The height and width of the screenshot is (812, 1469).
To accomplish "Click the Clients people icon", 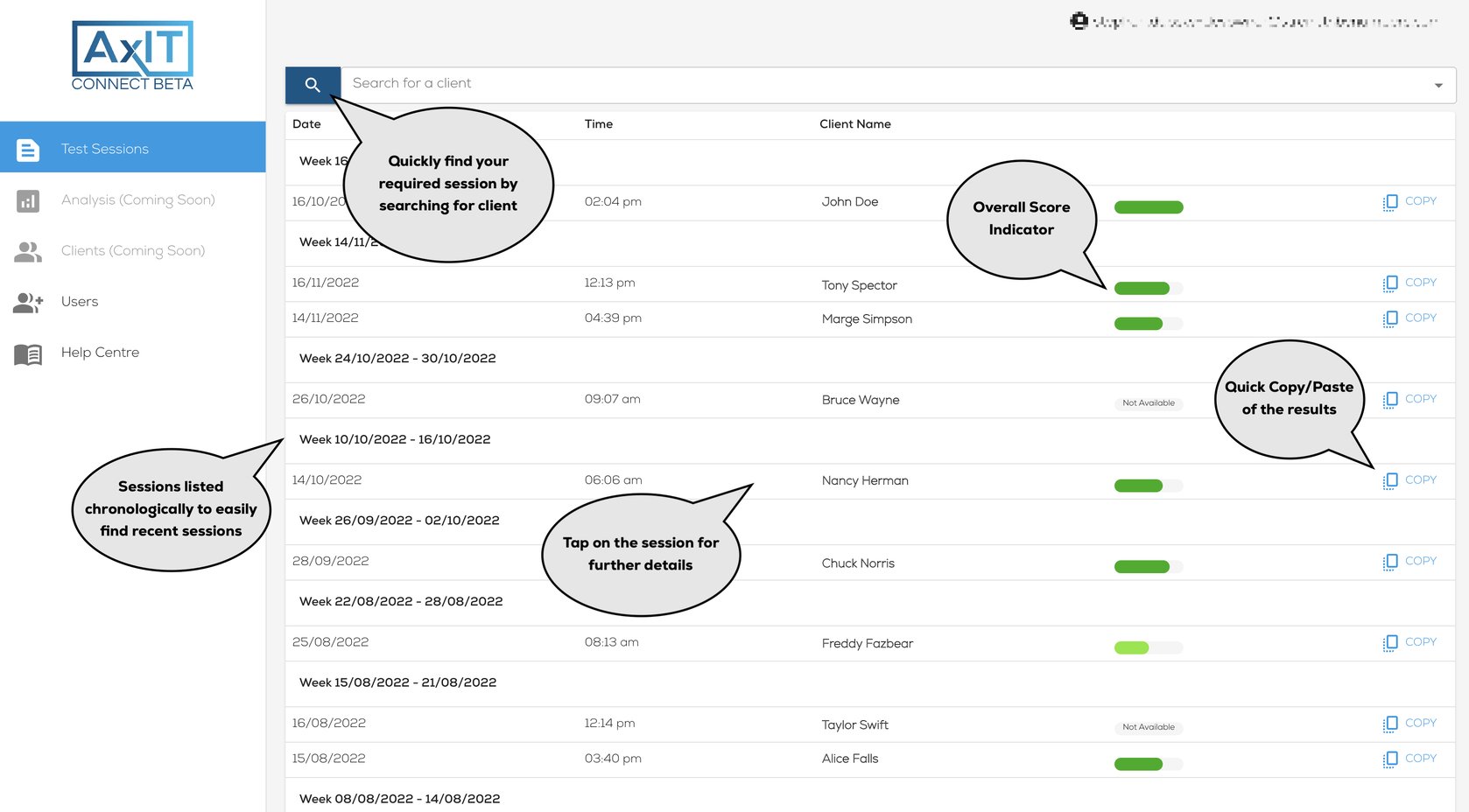I will tap(28, 251).
